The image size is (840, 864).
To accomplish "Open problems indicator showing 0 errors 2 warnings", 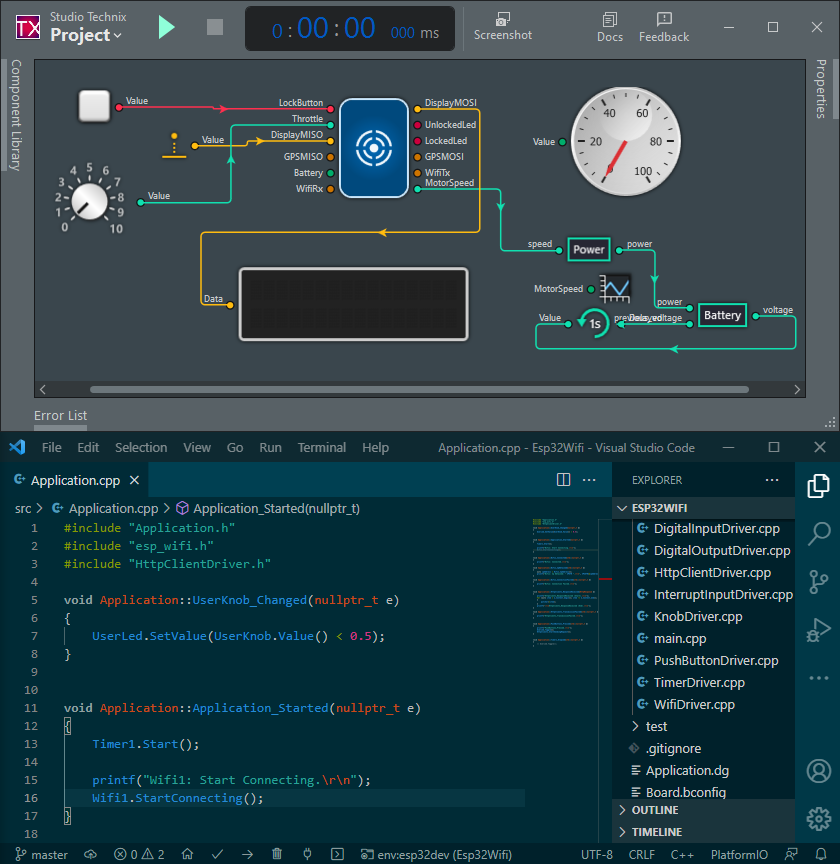I will coord(139,854).
